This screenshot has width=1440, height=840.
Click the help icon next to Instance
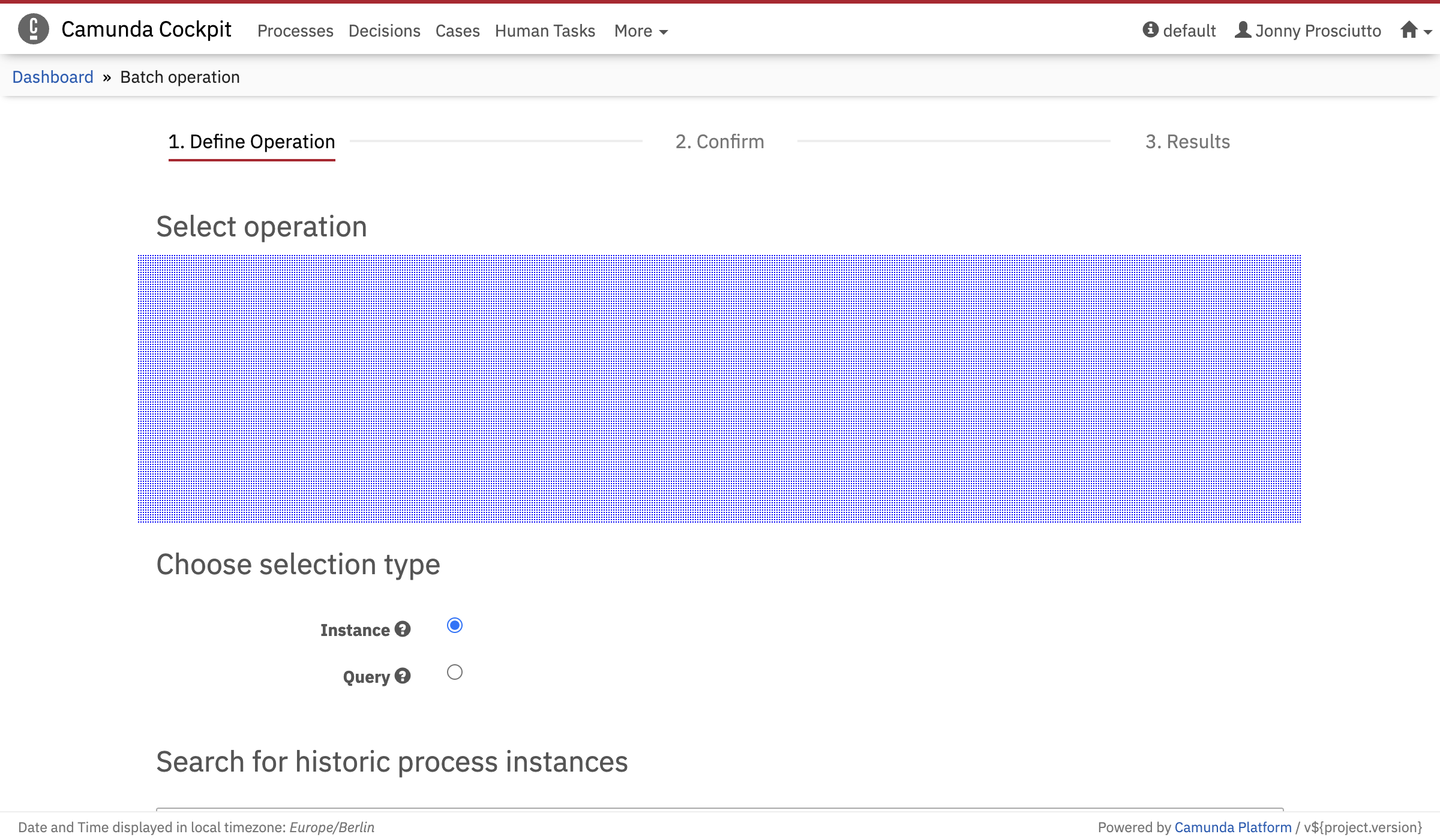[403, 629]
